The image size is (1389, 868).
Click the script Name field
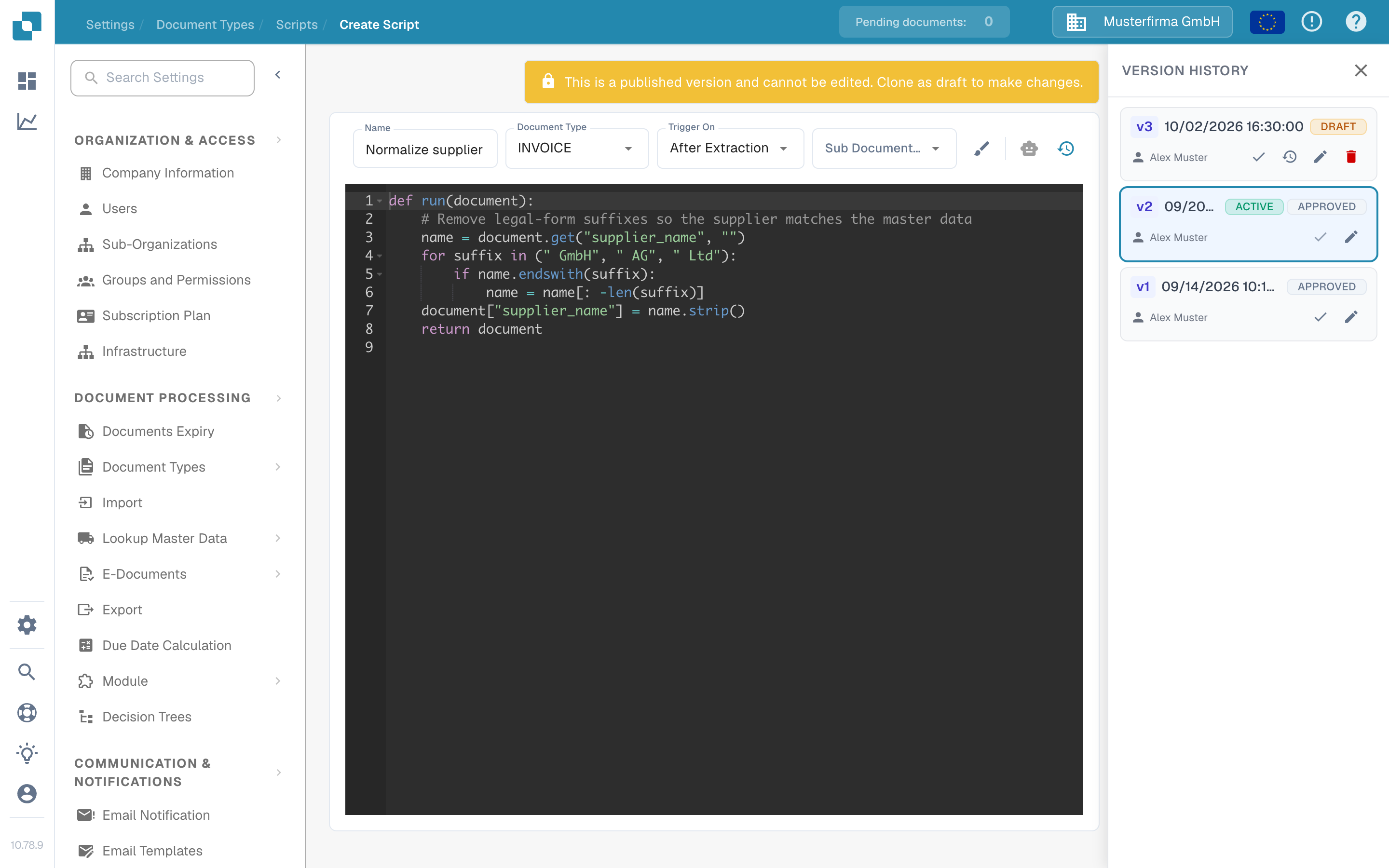(x=425, y=149)
